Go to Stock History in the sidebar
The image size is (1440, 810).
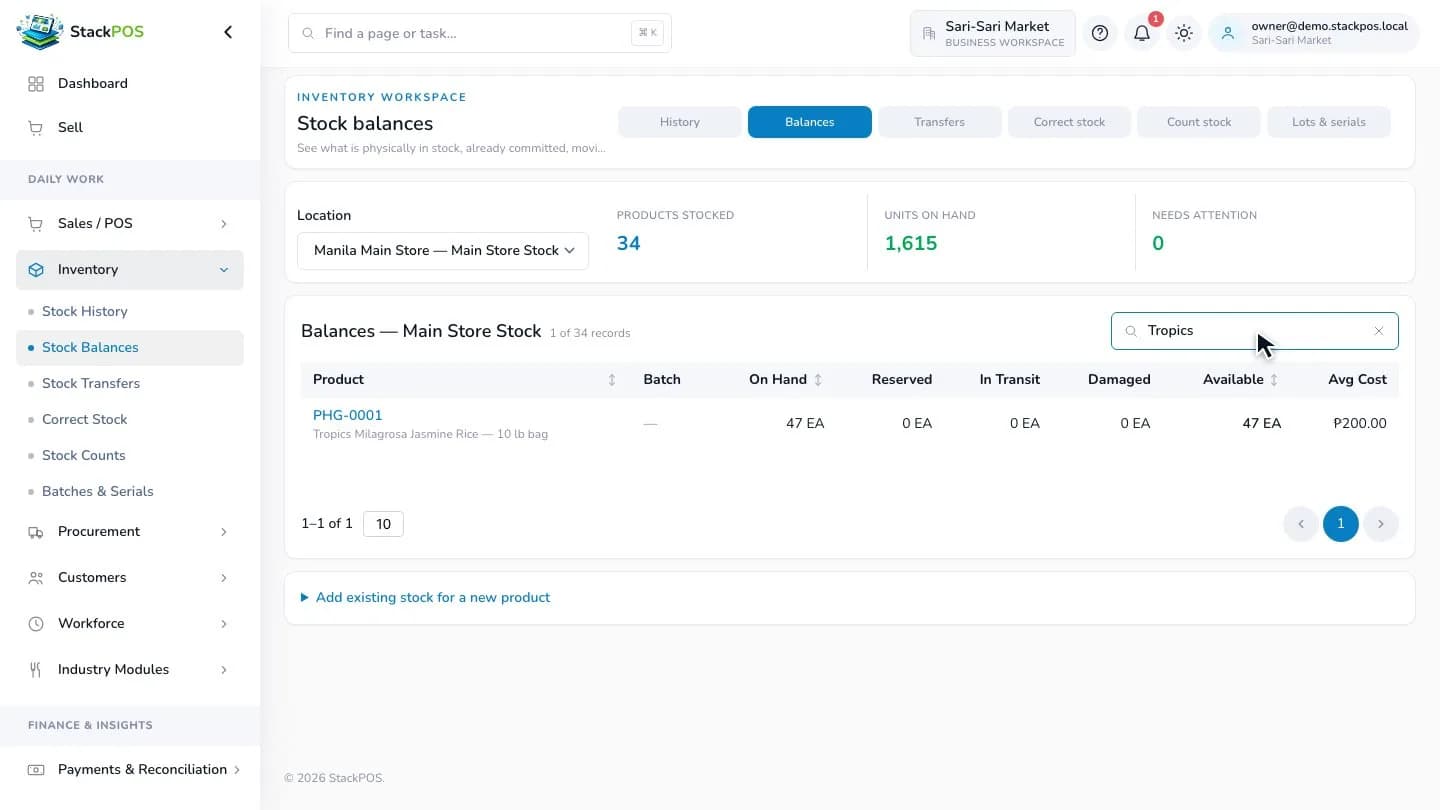pos(130,312)
